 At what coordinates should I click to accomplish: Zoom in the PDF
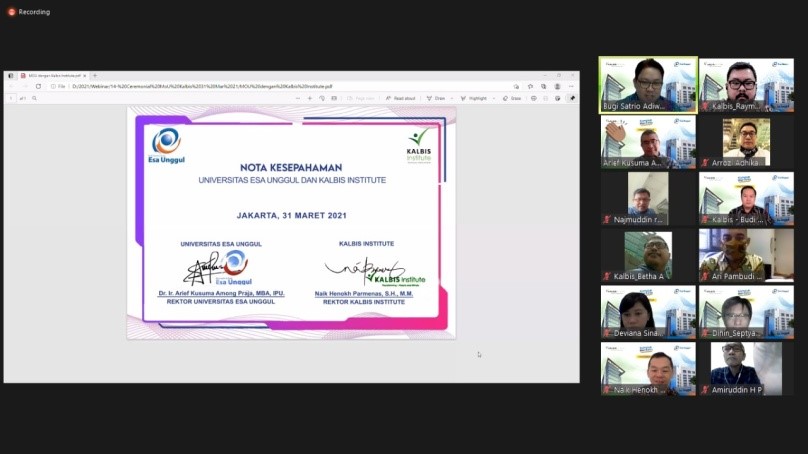(310, 98)
